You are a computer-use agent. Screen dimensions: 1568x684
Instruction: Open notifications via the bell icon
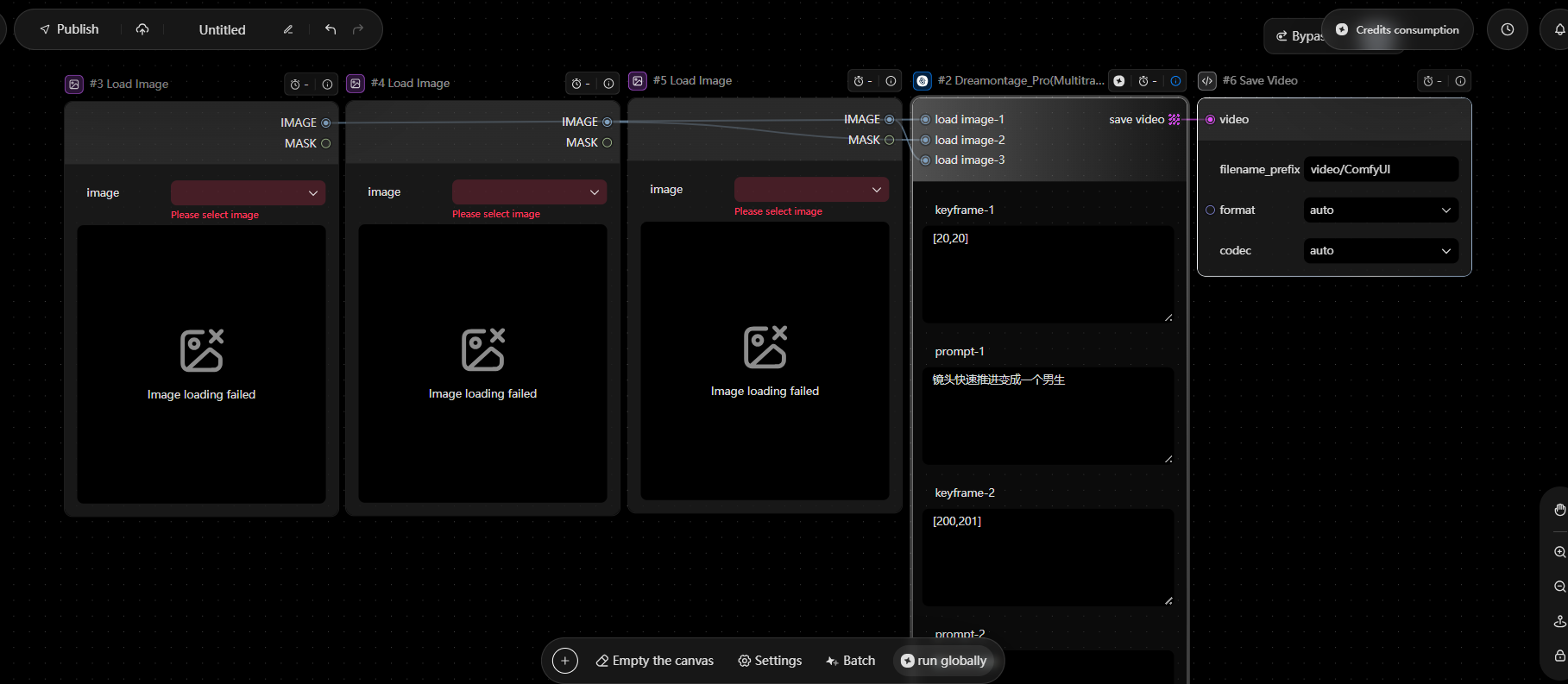point(1559,29)
